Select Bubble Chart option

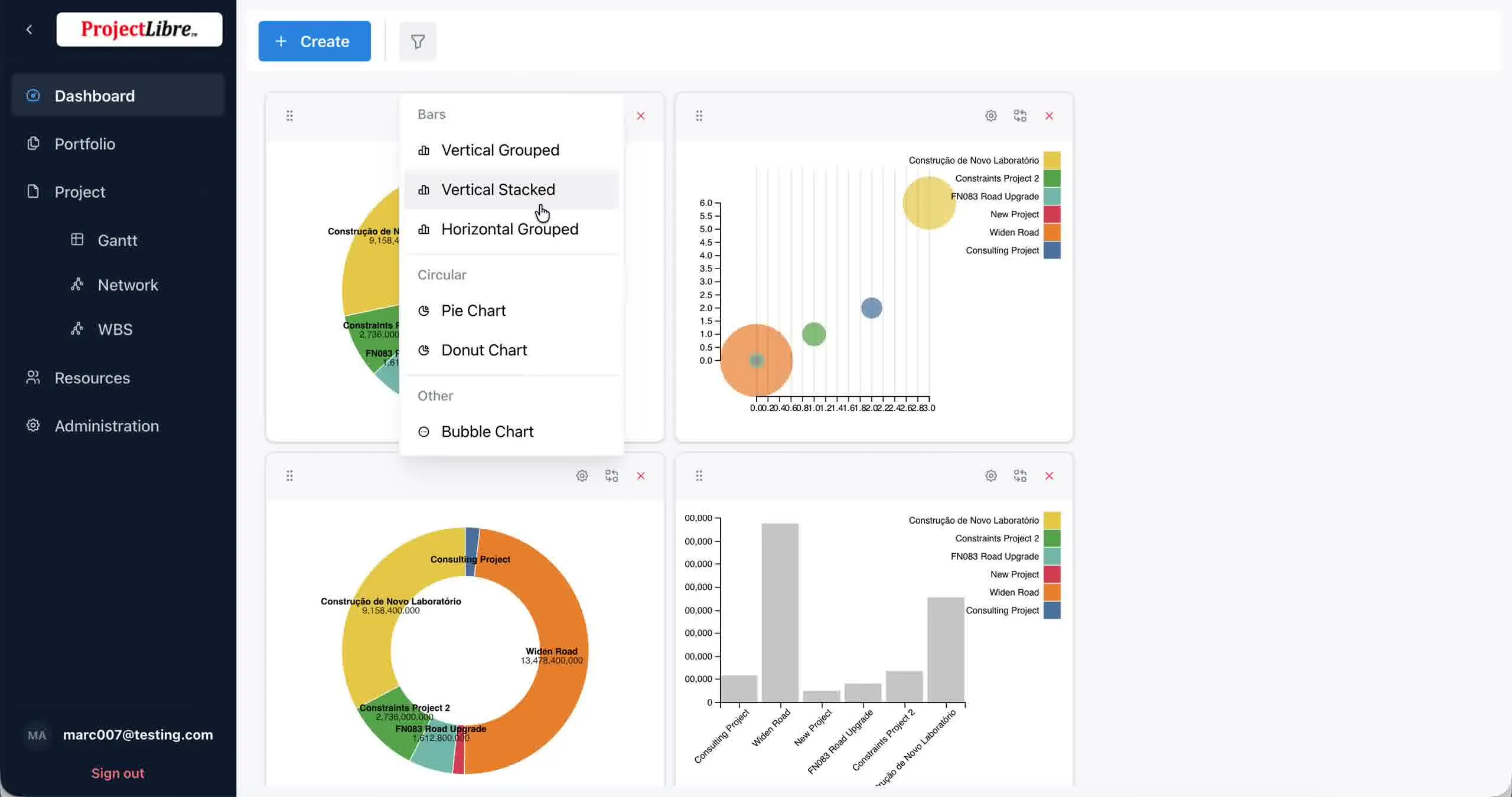click(x=511, y=432)
